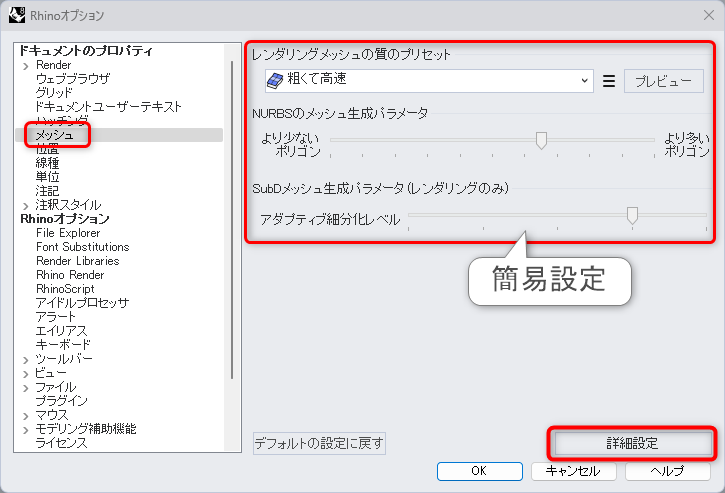Select Font Substitutions in the tree
The width and height of the screenshot is (725, 493).
pos(83,246)
